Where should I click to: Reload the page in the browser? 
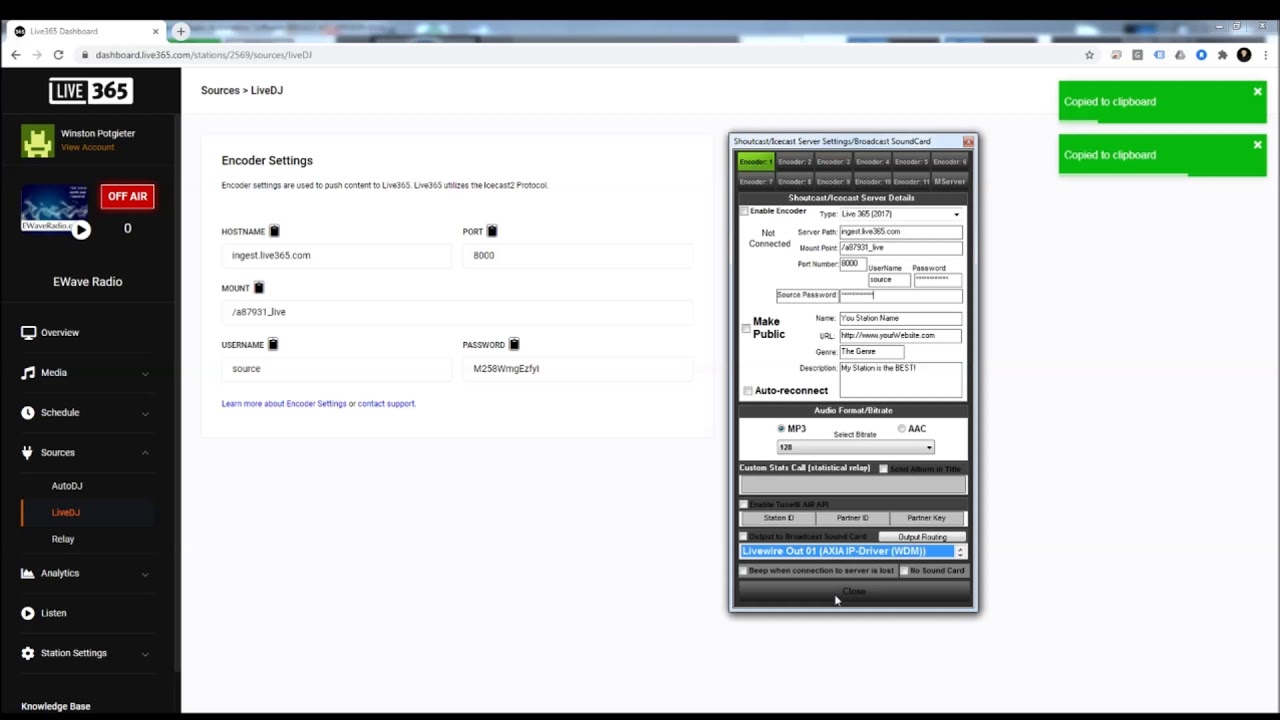tap(58, 55)
